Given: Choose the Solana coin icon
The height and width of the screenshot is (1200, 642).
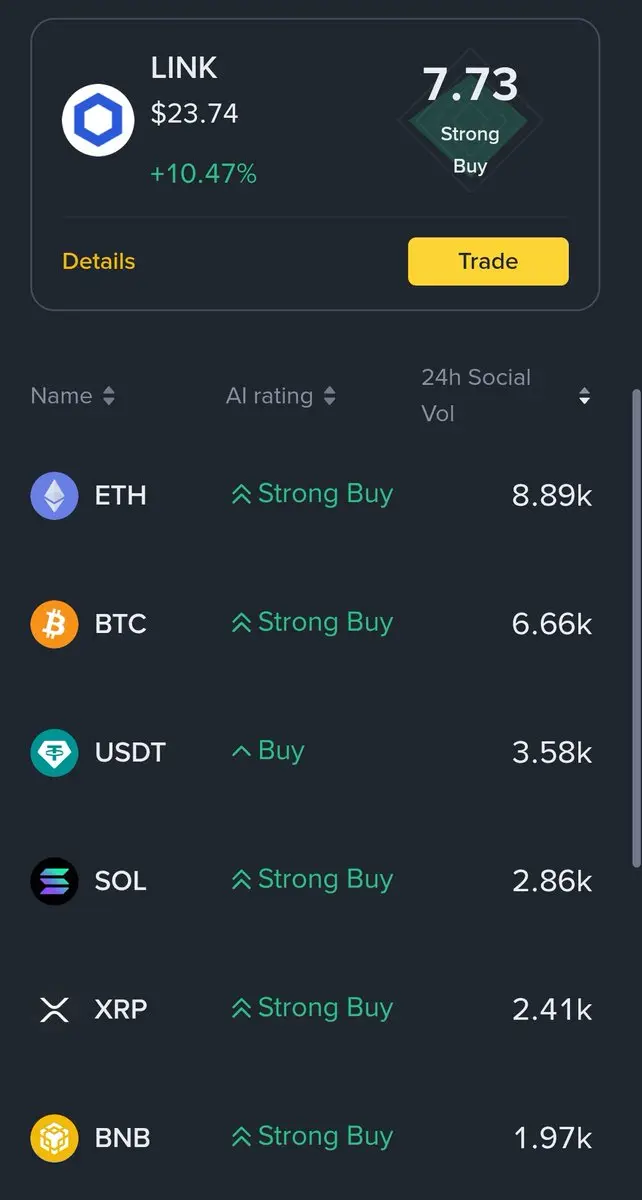Looking at the screenshot, I should [54, 881].
